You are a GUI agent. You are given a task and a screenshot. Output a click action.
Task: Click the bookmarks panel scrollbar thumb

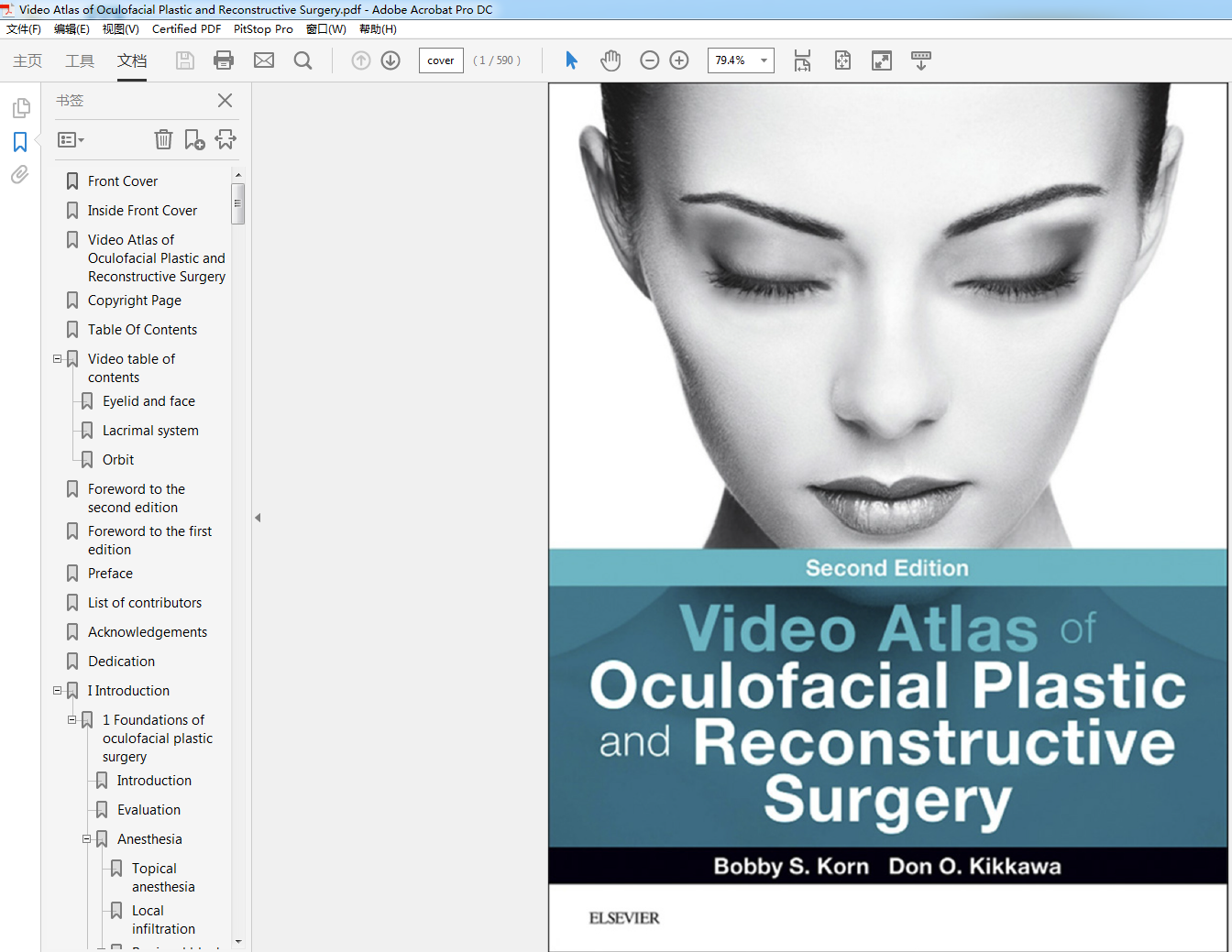[x=238, y=203]
